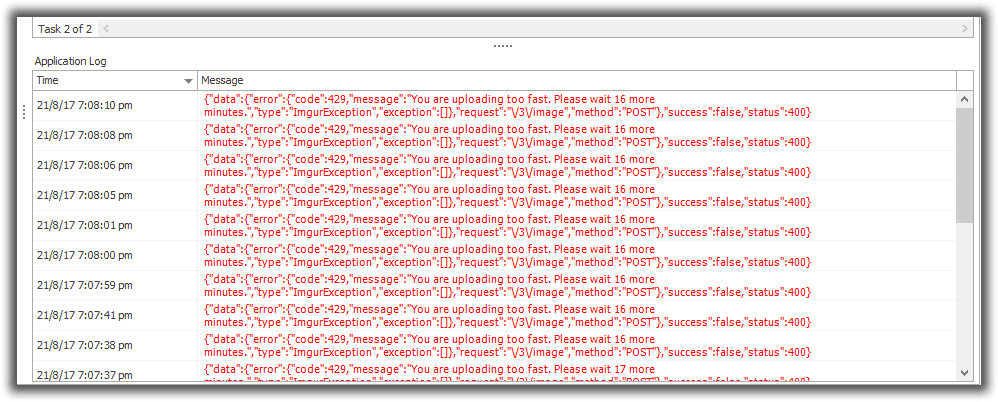998x402 pixels.
Task: Click the Message column header
Action: [577, 81]
